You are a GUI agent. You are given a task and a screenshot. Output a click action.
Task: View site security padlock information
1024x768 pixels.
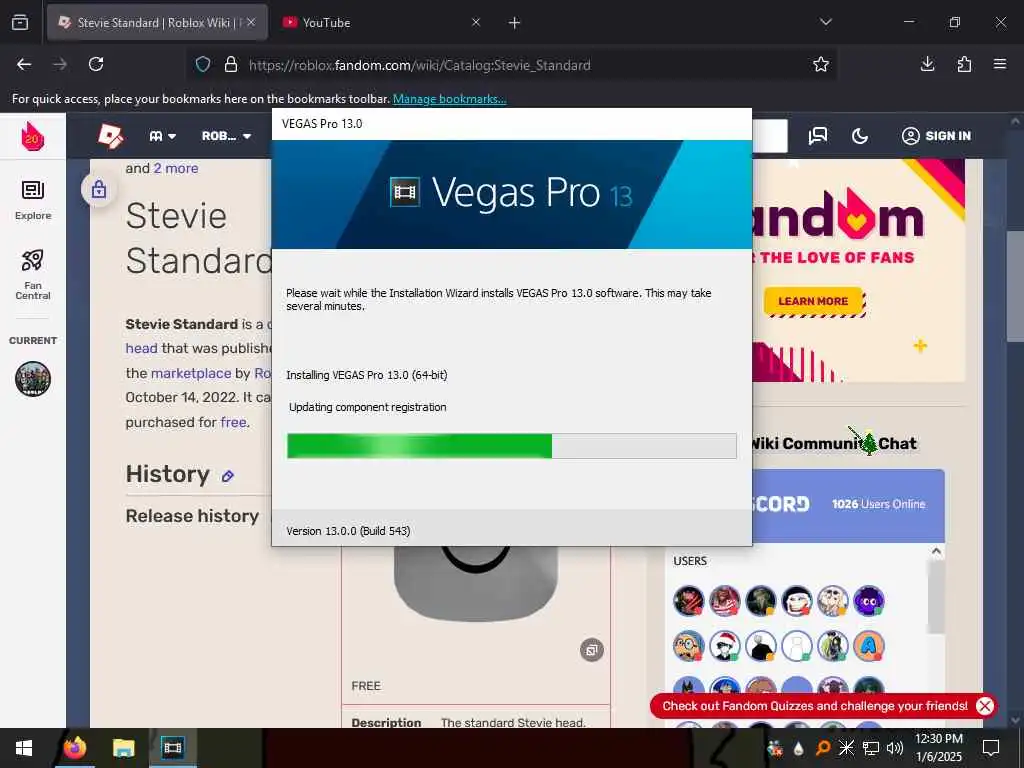tap(231, 64)
